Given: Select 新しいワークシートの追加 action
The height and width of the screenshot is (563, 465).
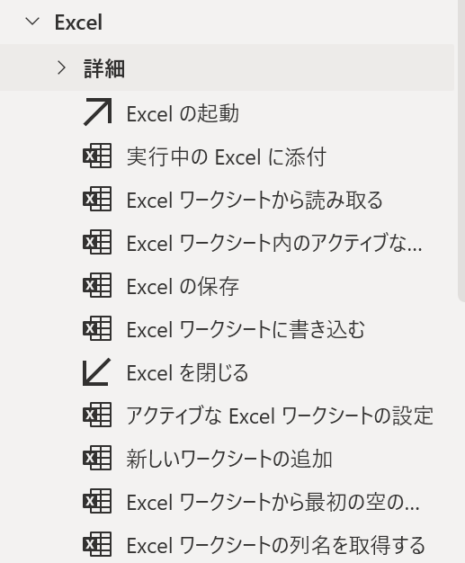Looking at the screenshot, I should click(227, 458).
